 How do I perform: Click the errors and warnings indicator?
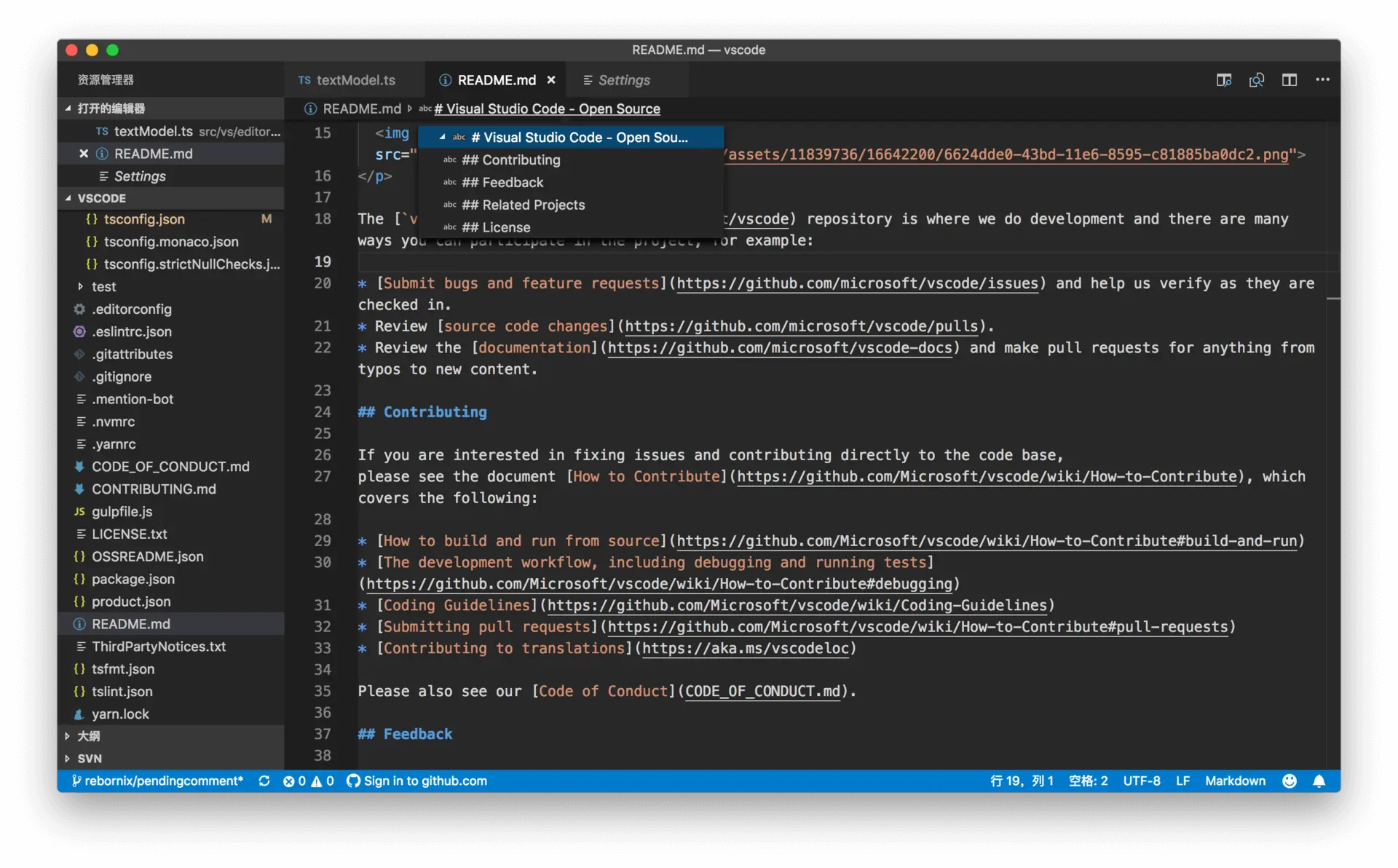(x=308, y=781)
